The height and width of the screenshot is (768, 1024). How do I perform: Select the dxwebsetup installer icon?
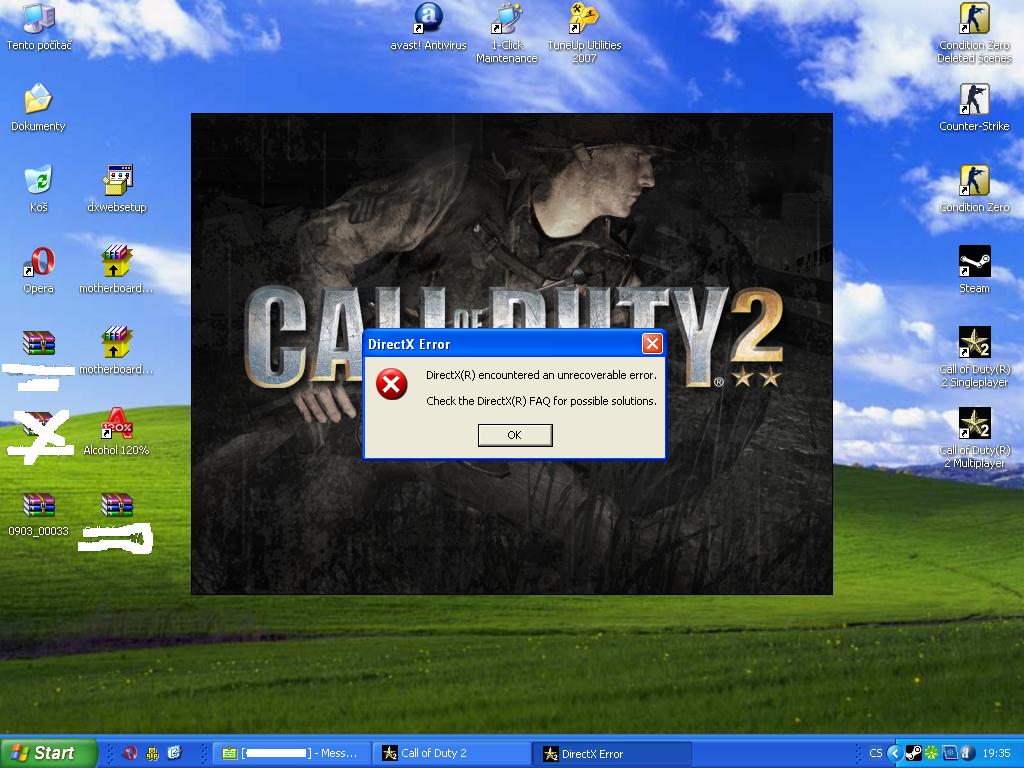click(x=117, y=189)
